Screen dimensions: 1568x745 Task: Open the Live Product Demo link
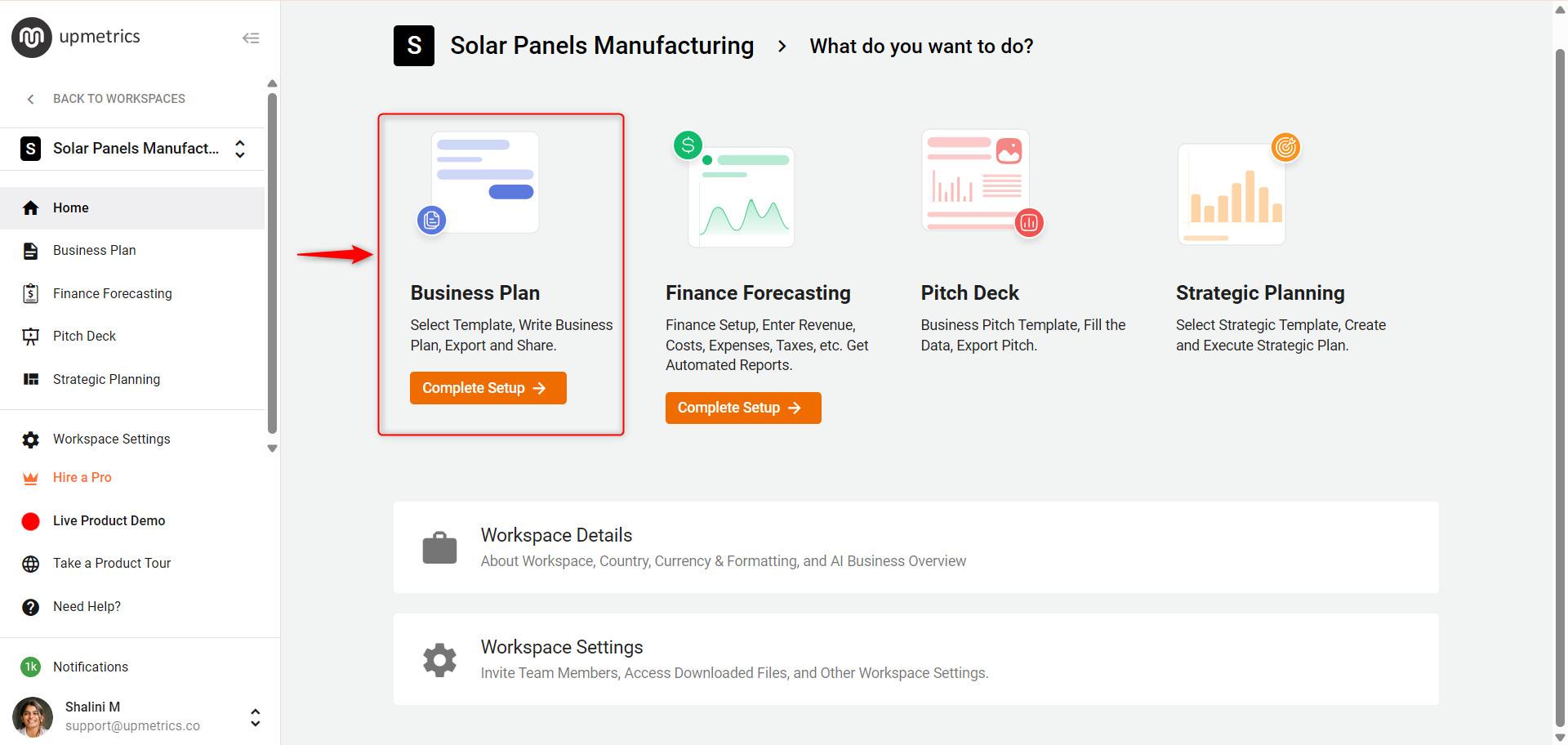pyautogui.click(x=109, y=521)
